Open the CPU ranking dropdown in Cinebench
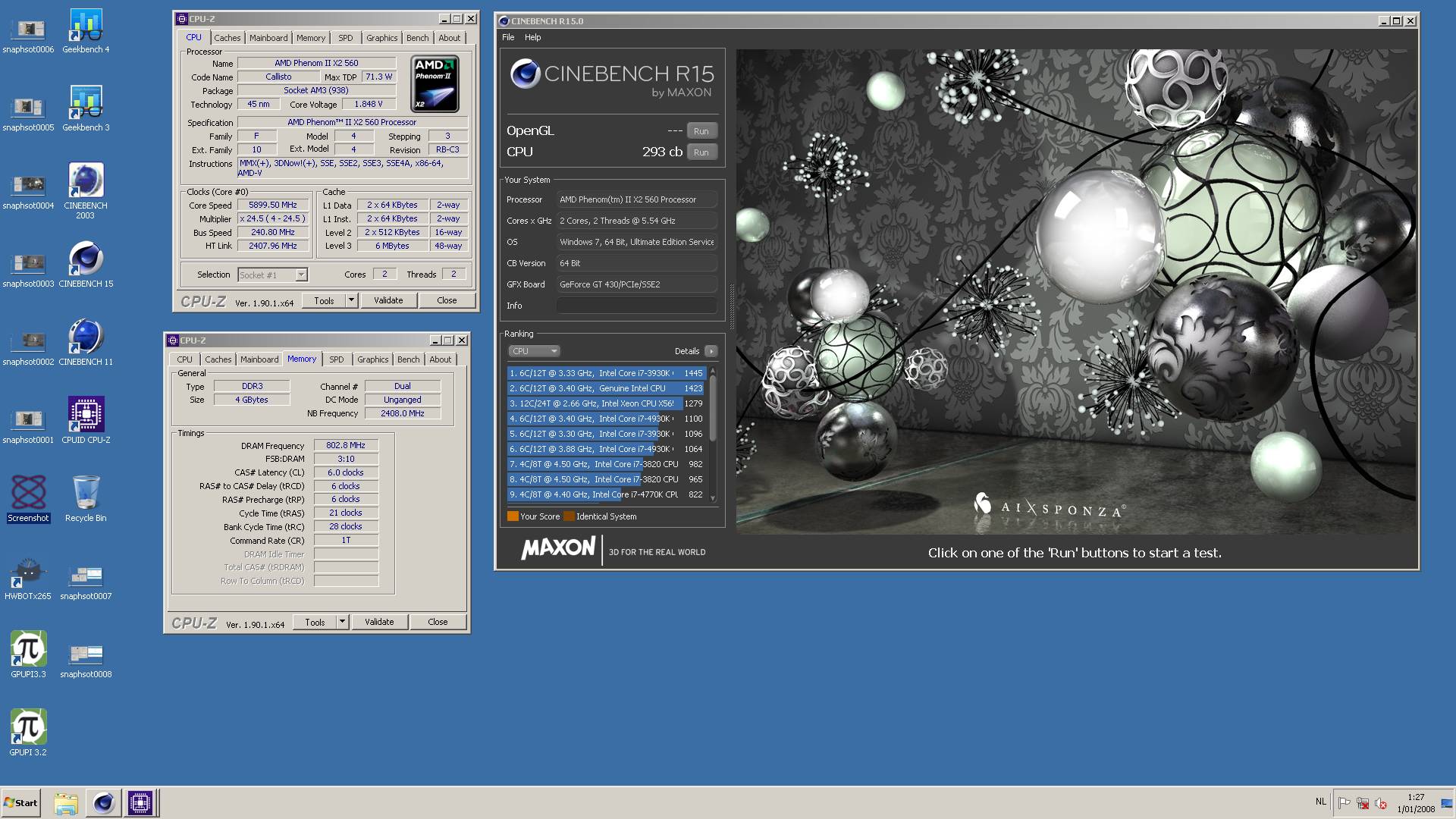 click(534, 351)
